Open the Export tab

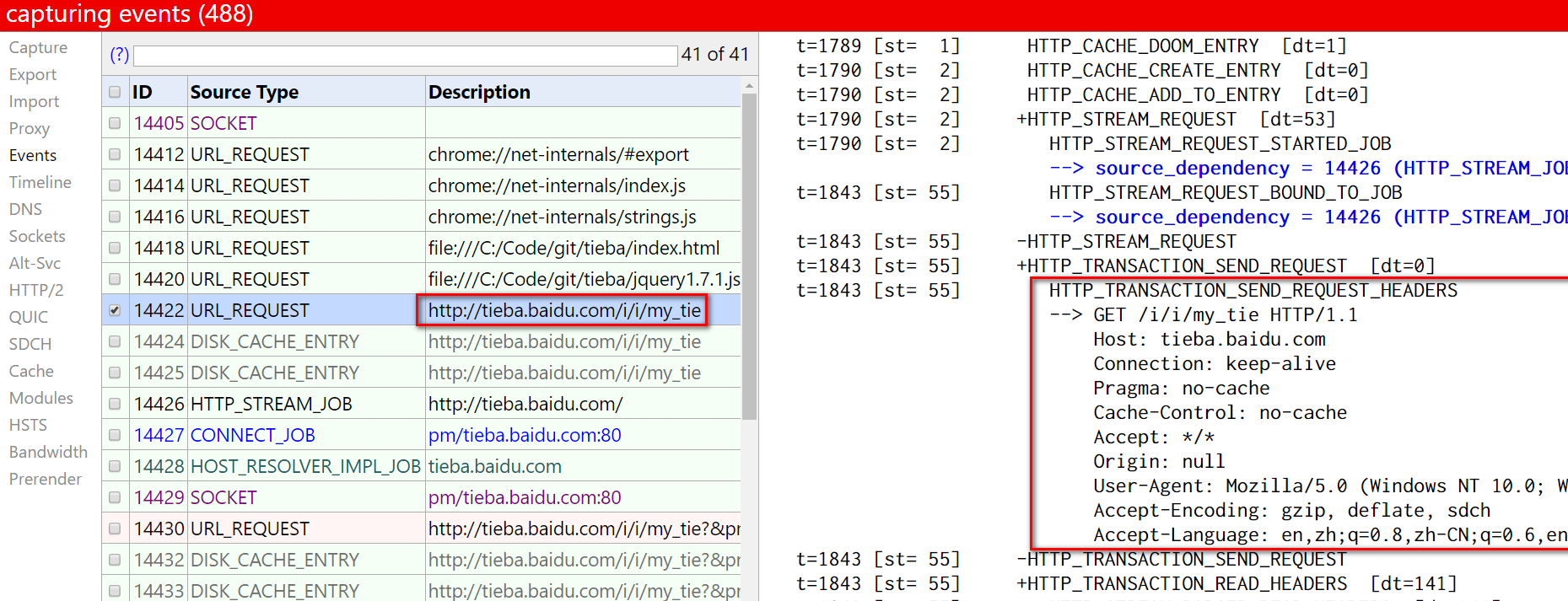click(33, 75)
